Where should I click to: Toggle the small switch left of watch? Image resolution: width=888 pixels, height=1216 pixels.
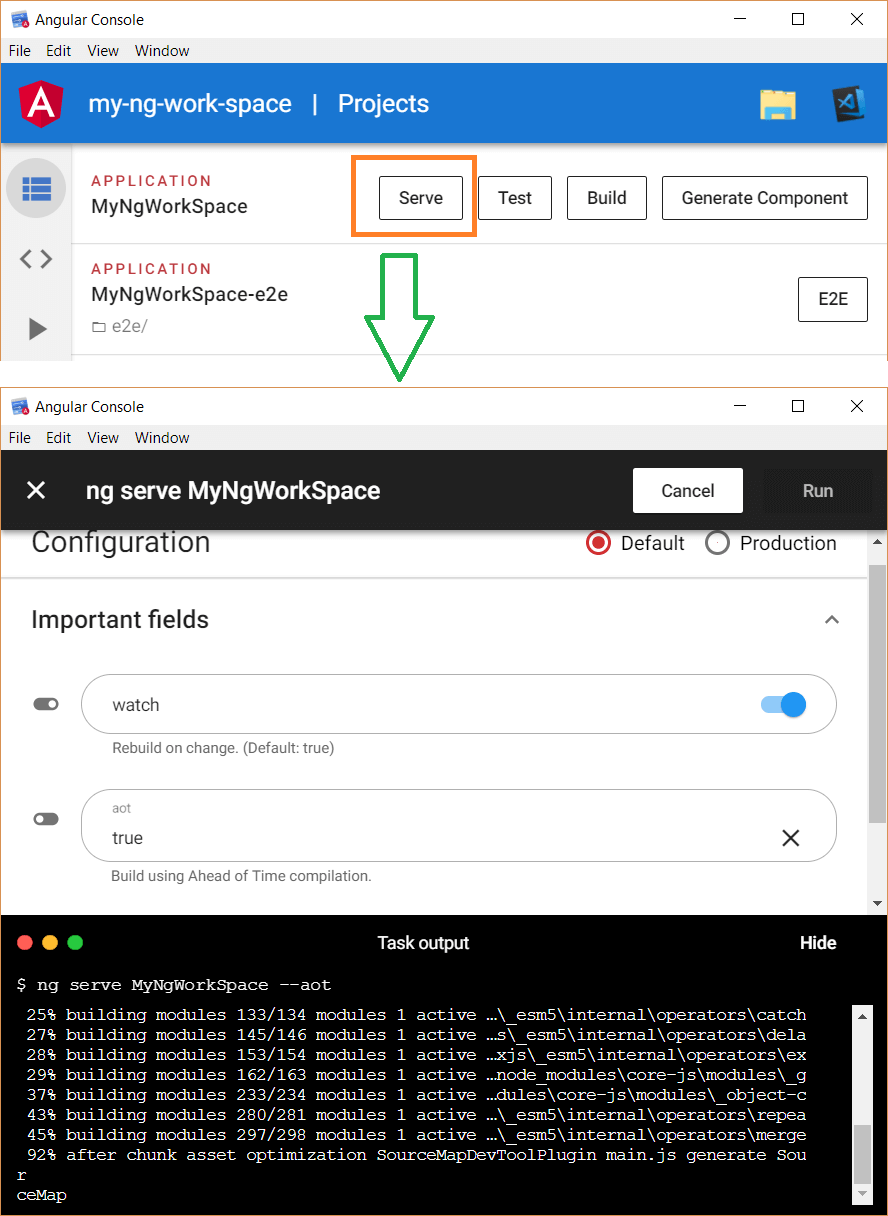click(46, 704)
